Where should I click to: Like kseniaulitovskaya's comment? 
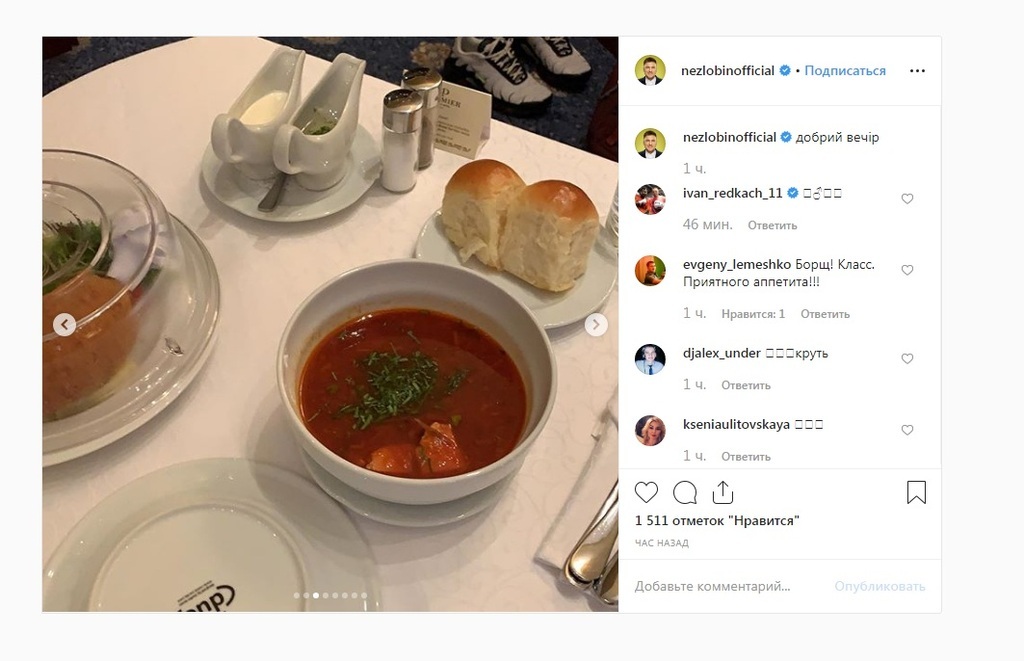pos(907,430)
